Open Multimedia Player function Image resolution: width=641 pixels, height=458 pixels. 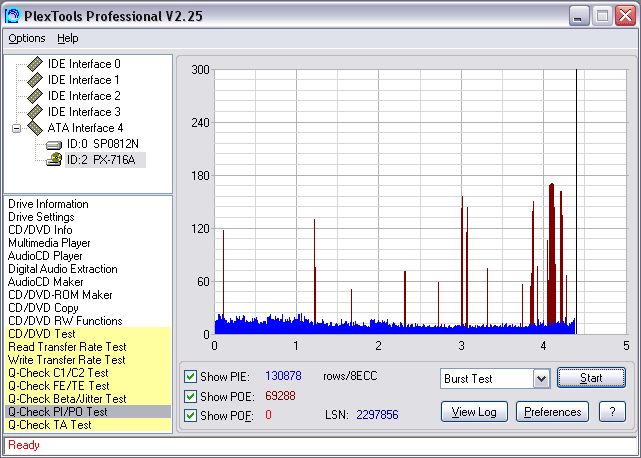pyautogui.click(x=49, y=243)
